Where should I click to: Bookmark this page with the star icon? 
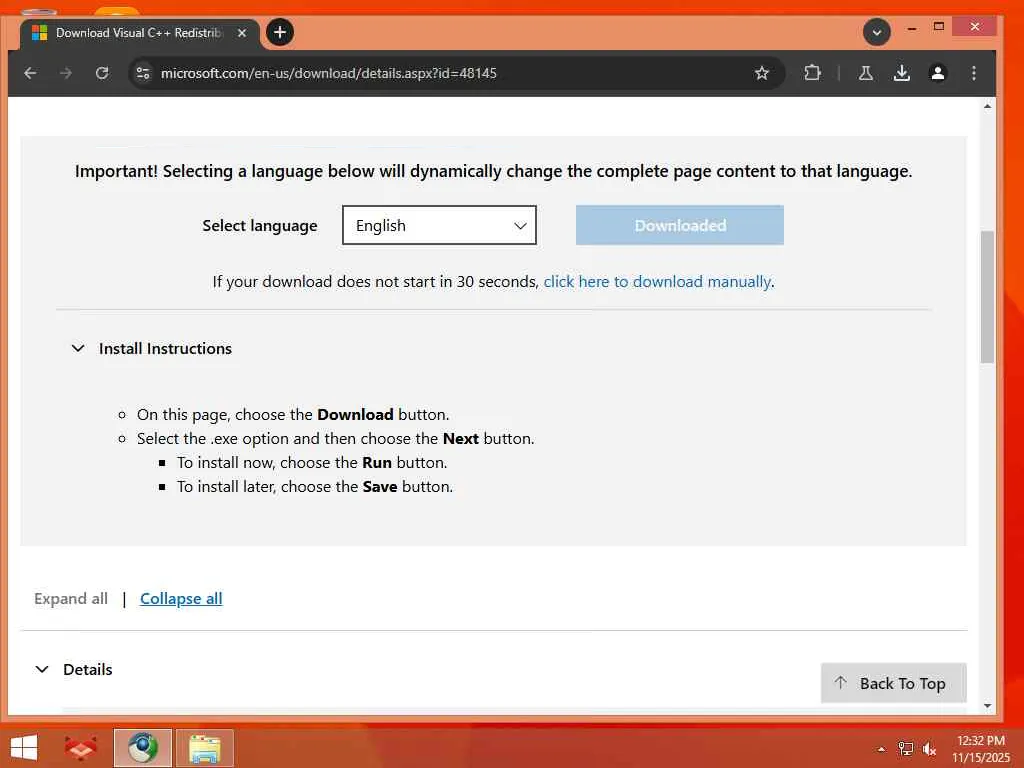(761, 73)
